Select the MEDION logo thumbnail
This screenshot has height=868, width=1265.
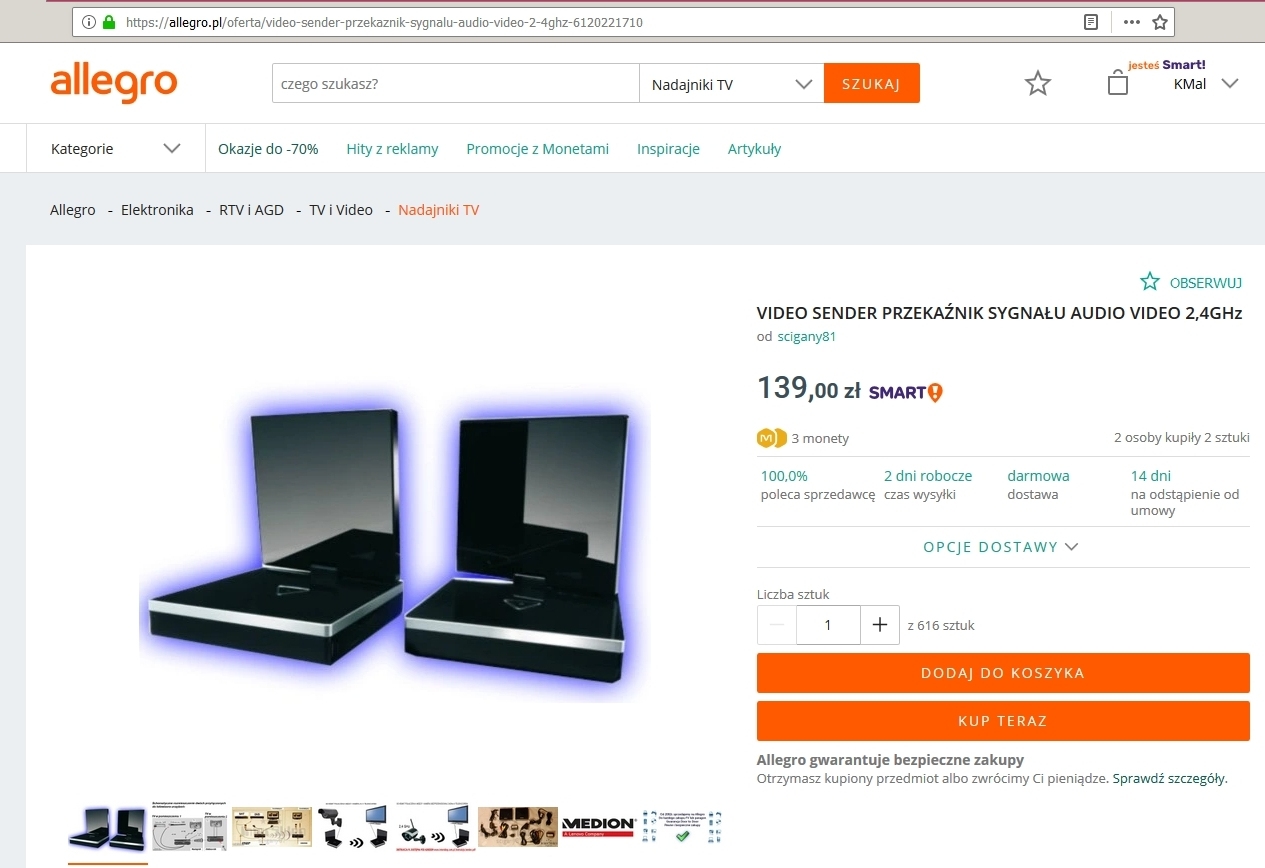[x=598, y=827]
